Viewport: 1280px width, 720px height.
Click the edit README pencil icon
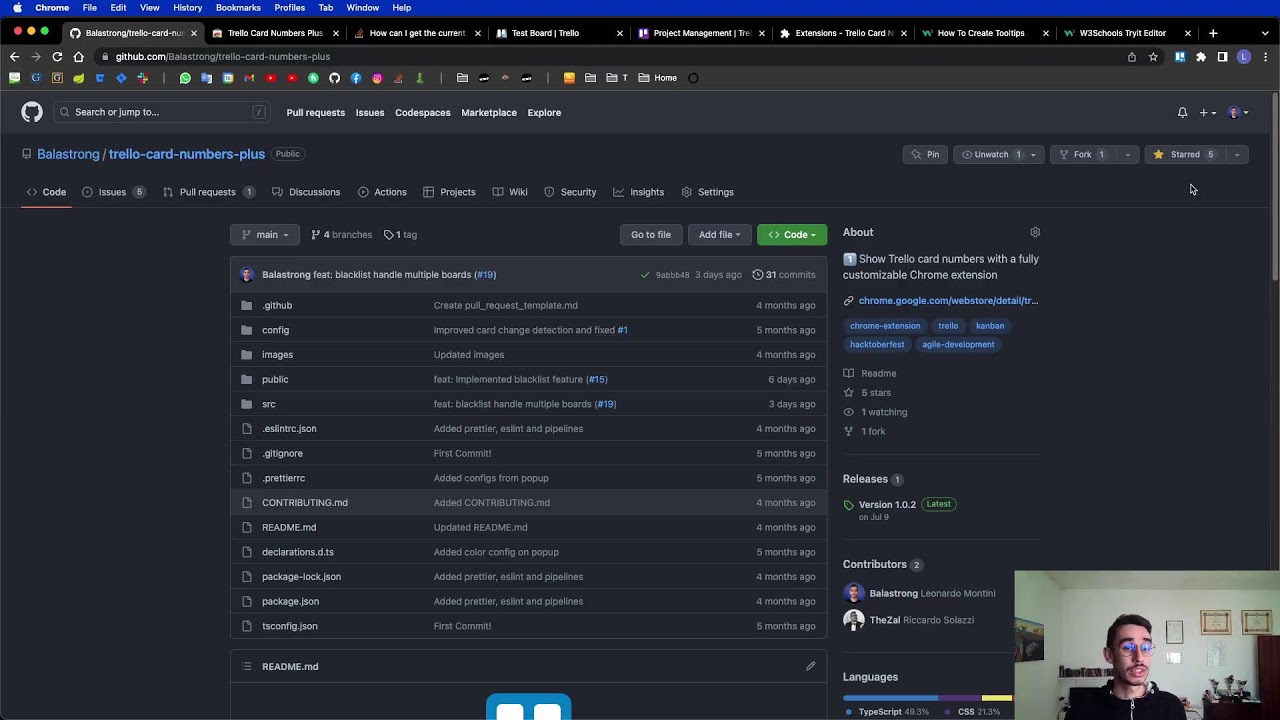(811, 666)
